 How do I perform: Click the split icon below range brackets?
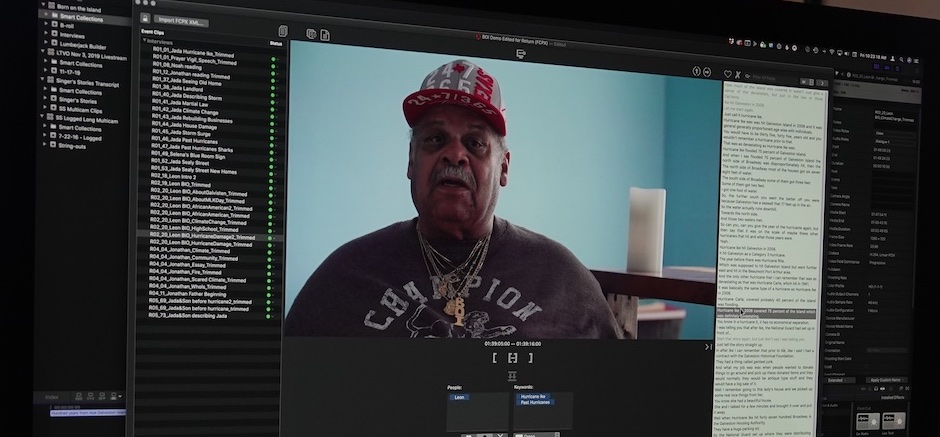coord(512,375)
